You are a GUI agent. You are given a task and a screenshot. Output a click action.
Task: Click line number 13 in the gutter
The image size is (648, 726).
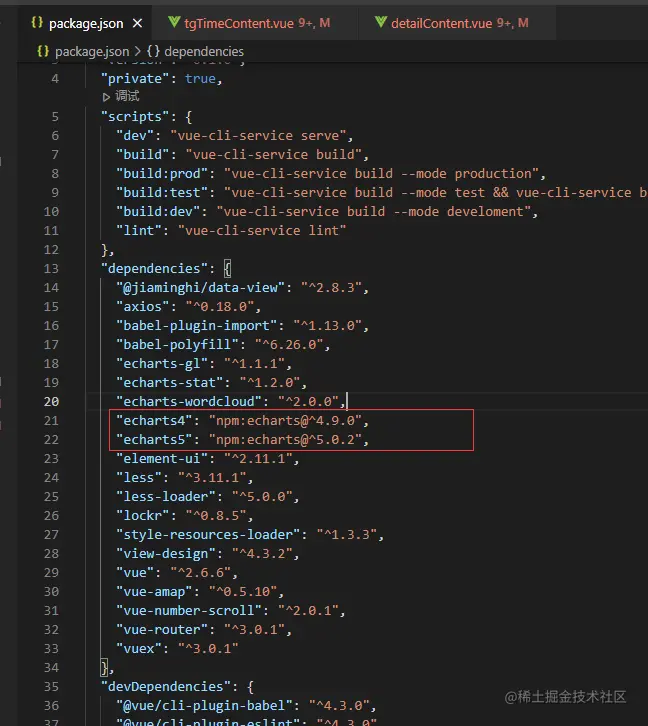click(51, 269)
